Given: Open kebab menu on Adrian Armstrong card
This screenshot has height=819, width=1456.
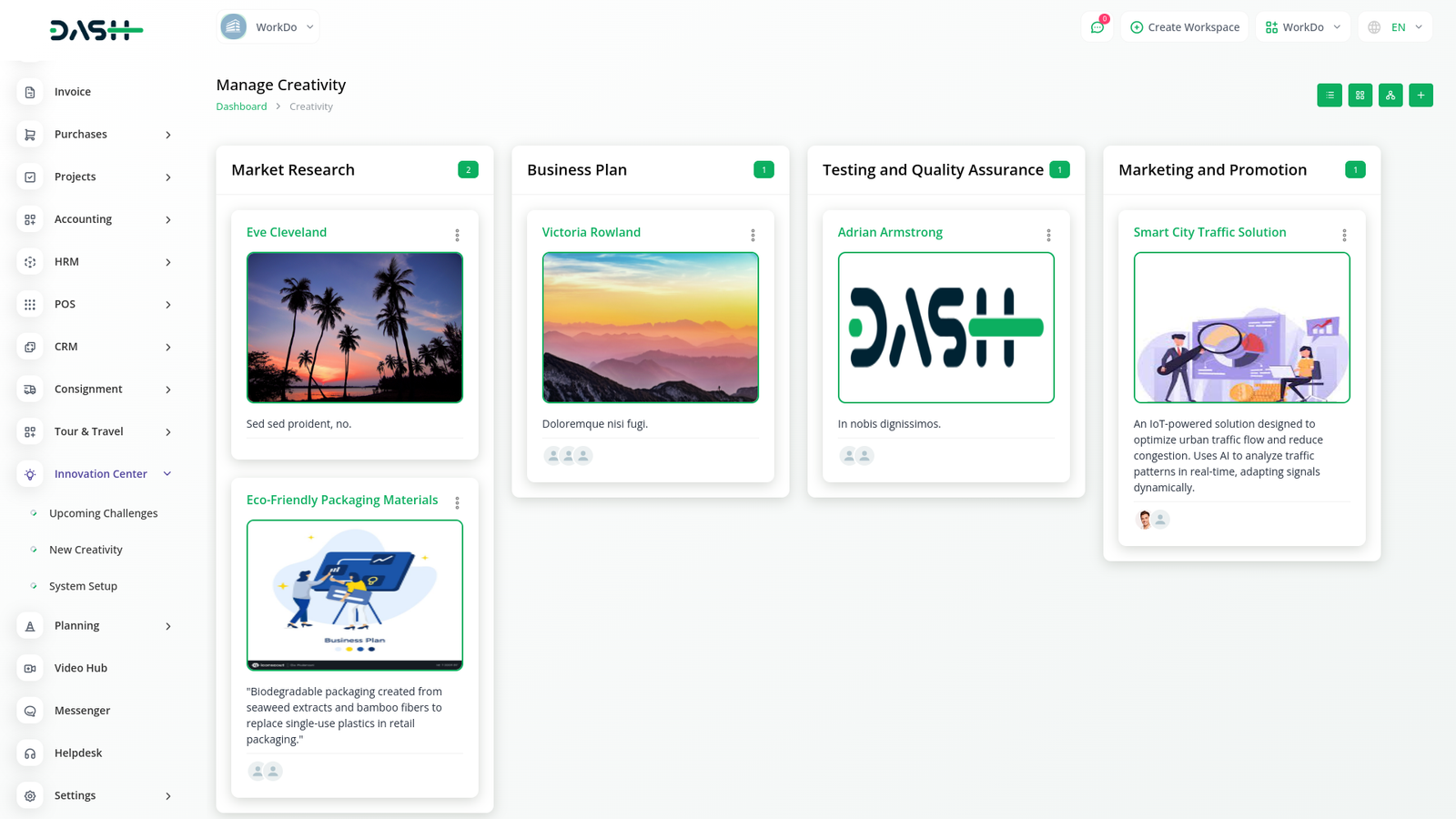Looking at the screenshot, I should click(1048, 235).
